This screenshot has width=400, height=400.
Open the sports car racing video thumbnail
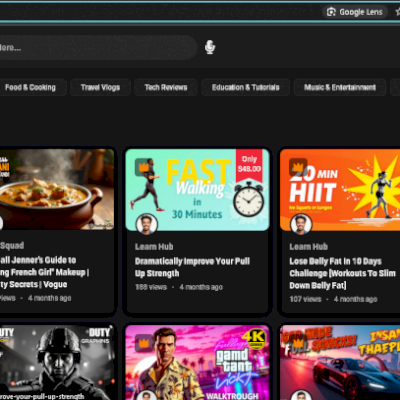340,363
